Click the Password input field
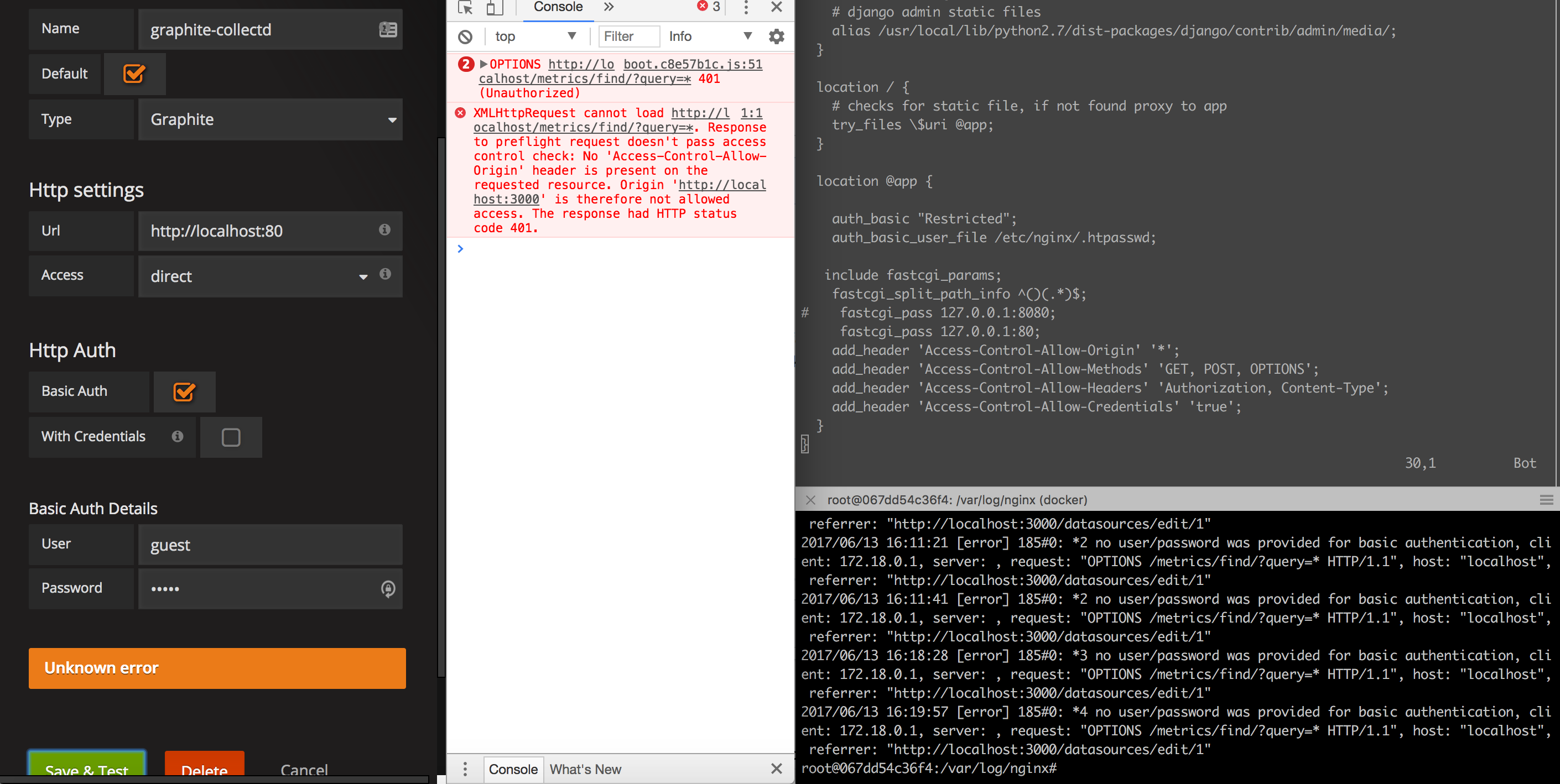1560x784 pixels. (x=270, y=588)
